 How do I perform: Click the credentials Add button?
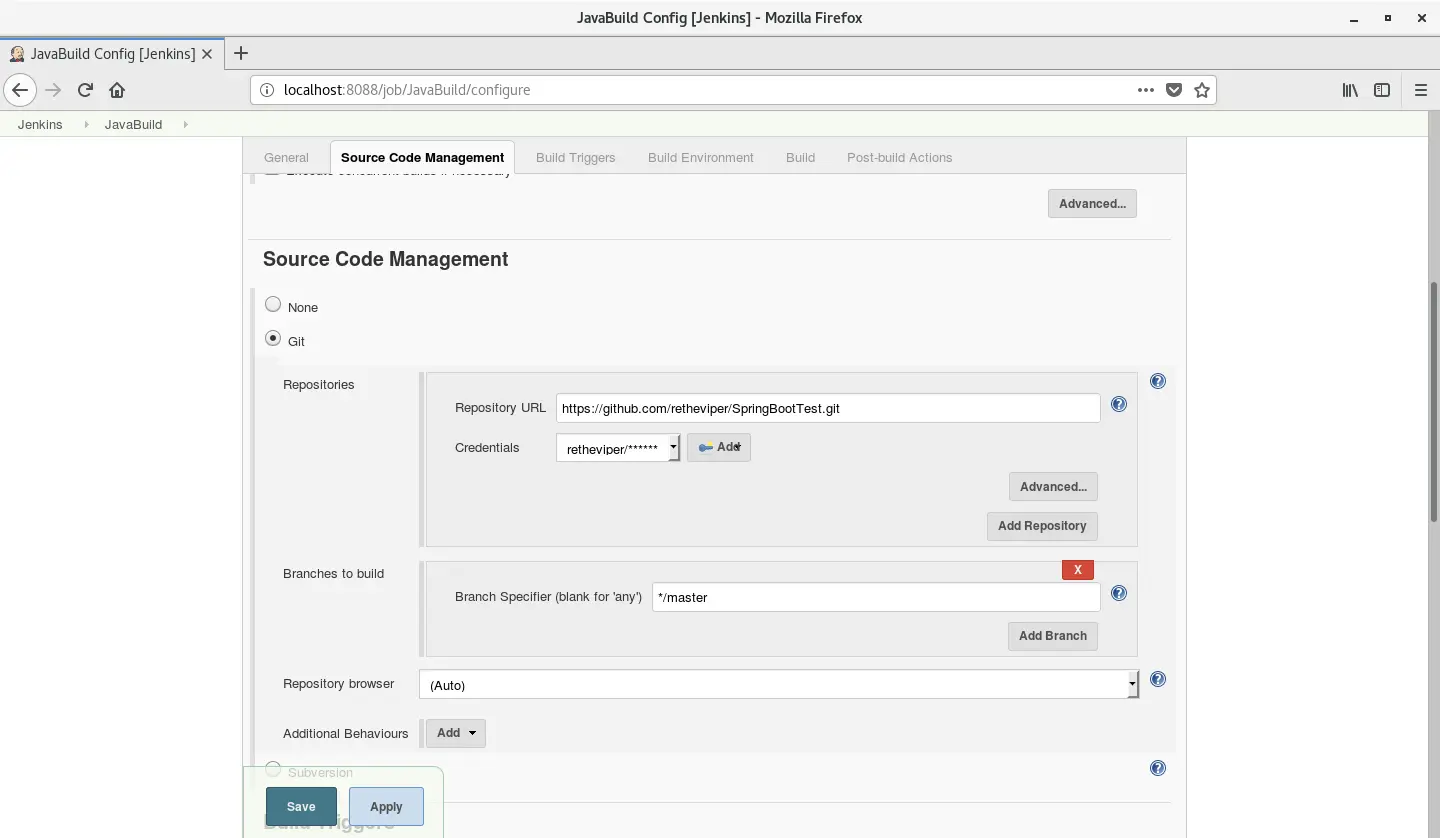(719, 447)
